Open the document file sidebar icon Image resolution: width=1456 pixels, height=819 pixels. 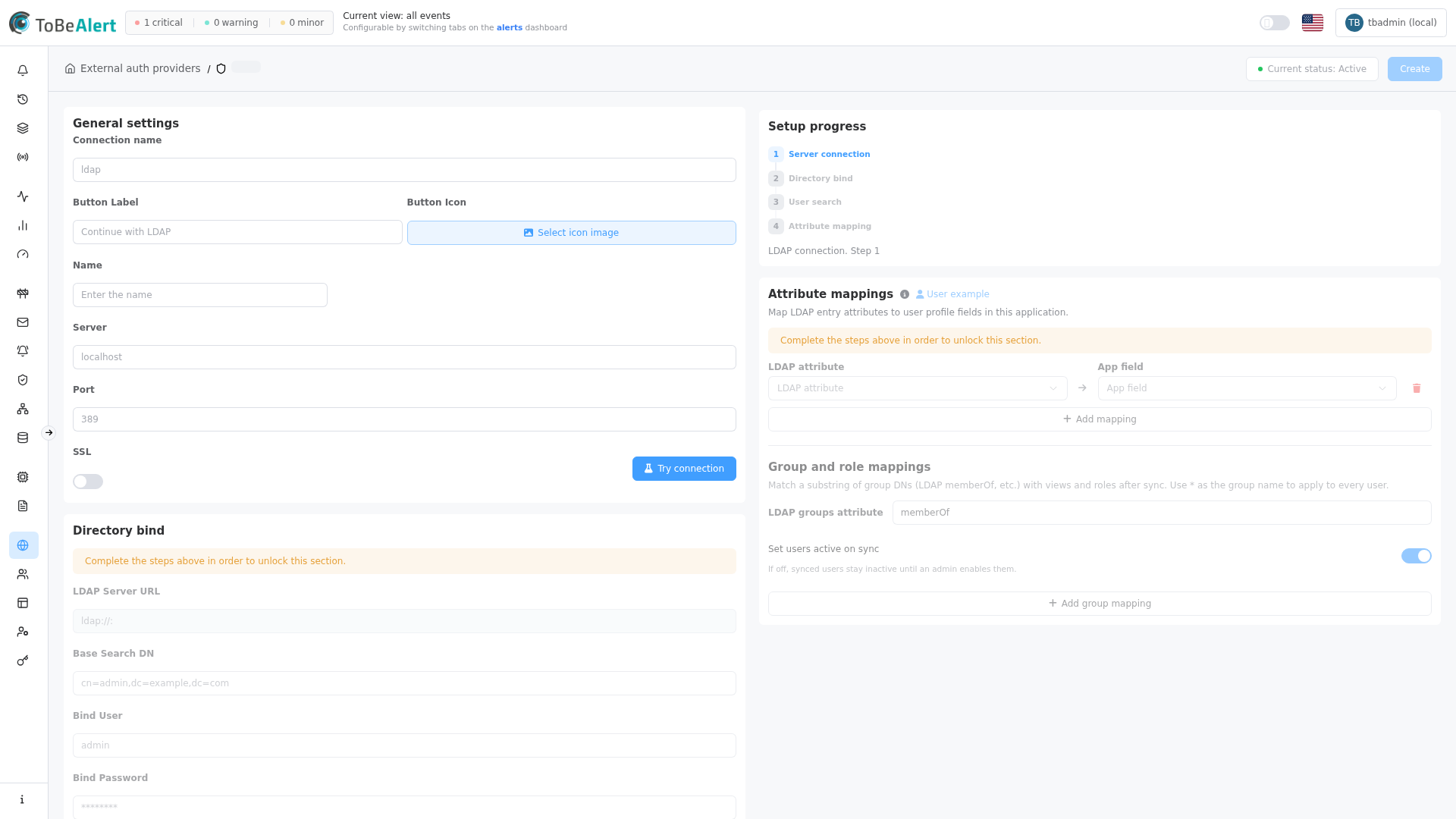[23, 506]
